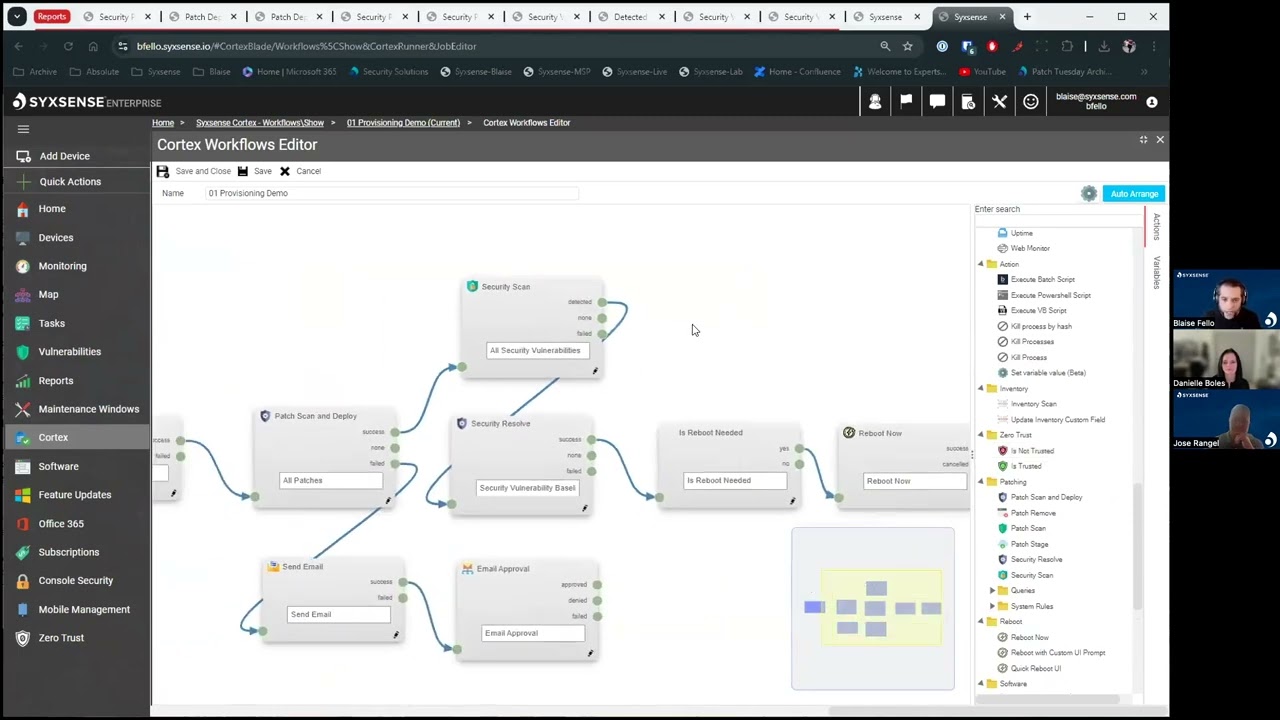Click the flag icon in header
The image size is (1280, 720).
[906, 101]
